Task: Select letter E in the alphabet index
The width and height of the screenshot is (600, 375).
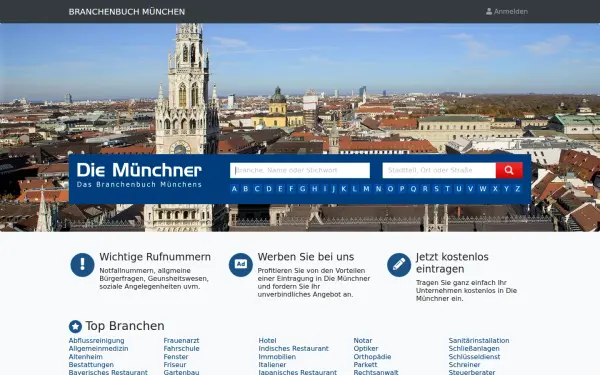Action: (x=280, y=189)
